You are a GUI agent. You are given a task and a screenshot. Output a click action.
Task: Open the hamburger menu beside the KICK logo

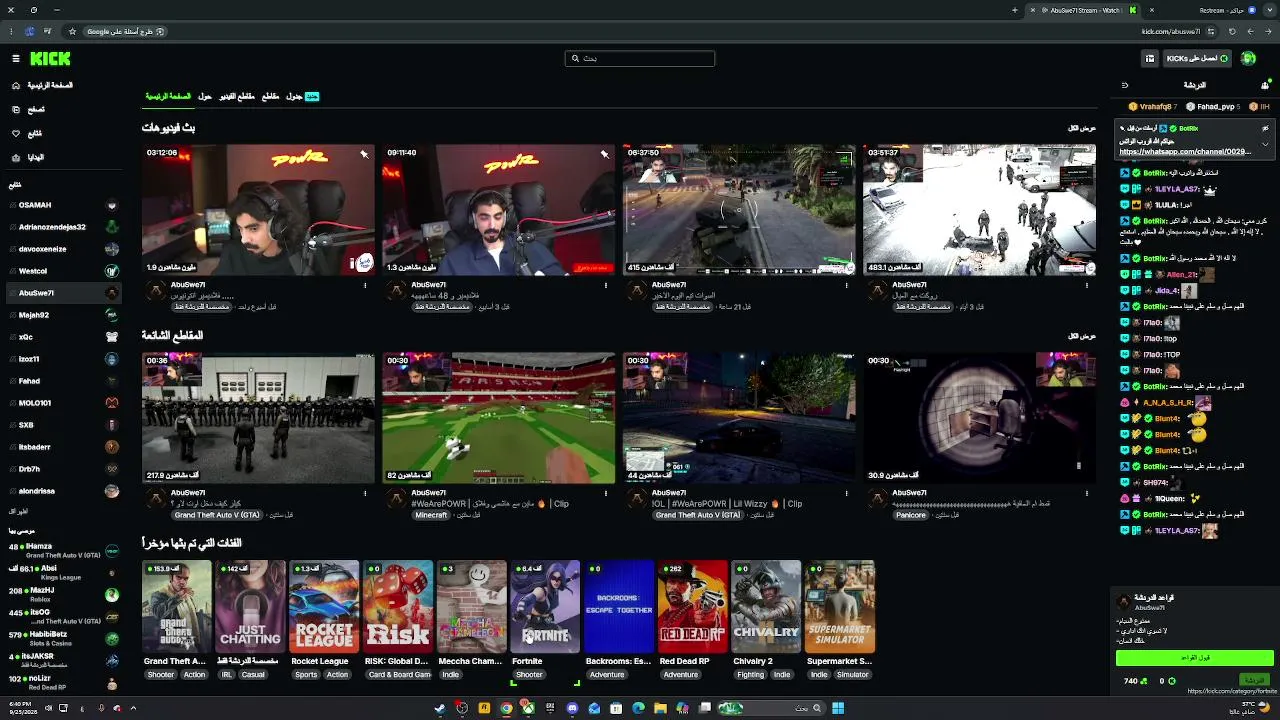(15, 59)
